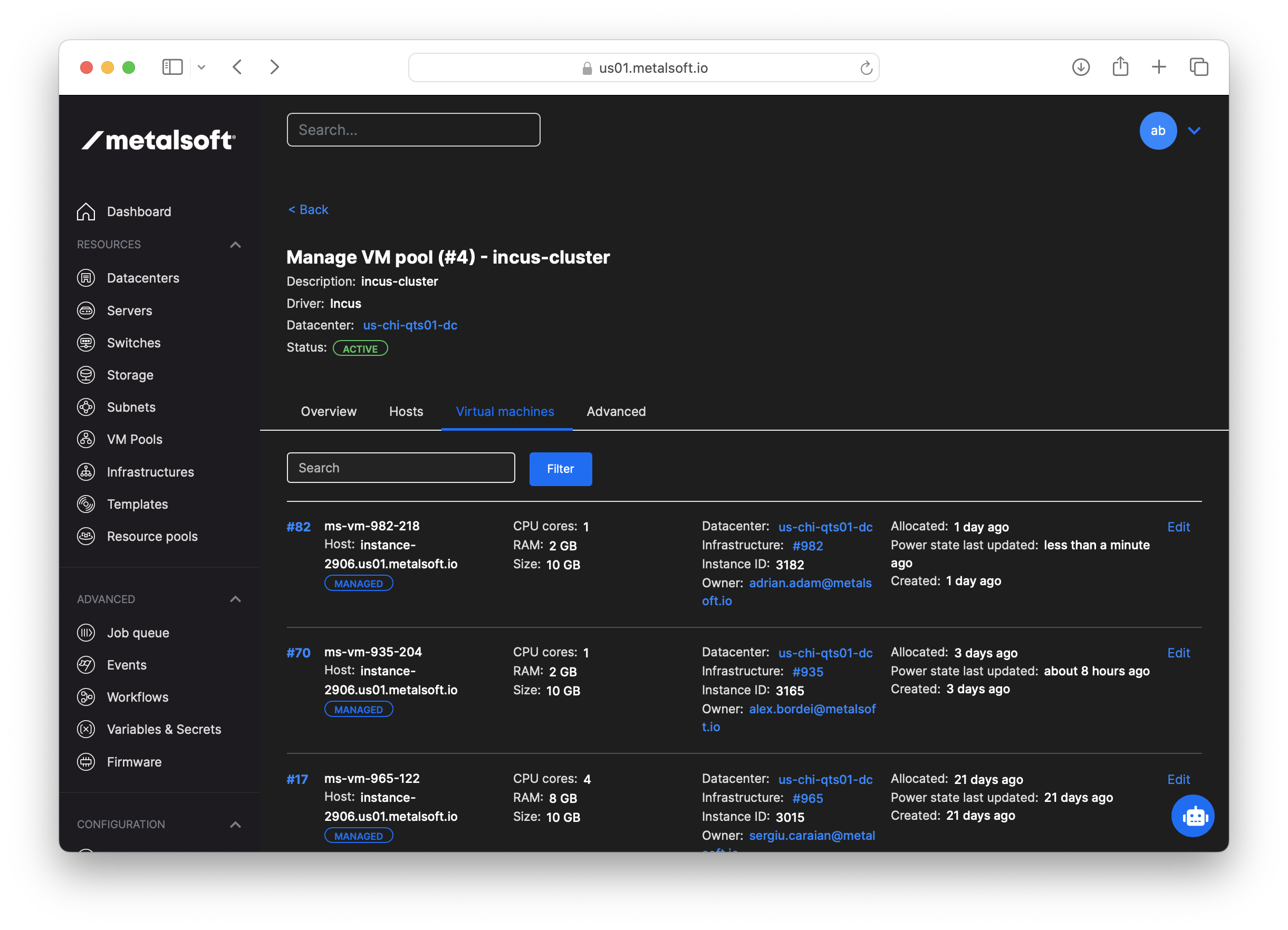The image size is (1288, 930).
Task: Open datacenter us-chi-qts01-dc in pool header
Action: (410, 325)
